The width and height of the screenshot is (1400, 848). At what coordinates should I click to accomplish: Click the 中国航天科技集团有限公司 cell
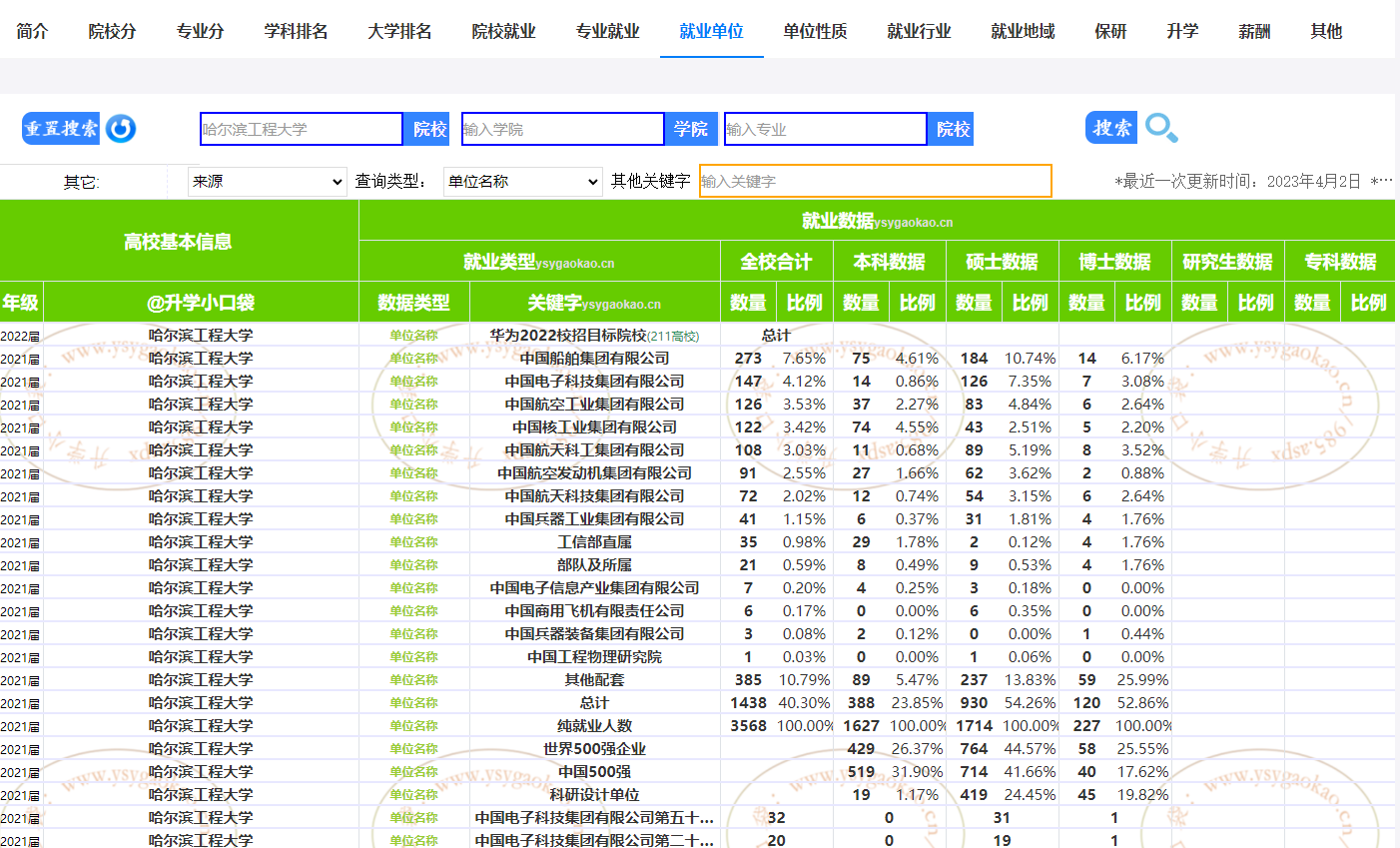(594, 495)
